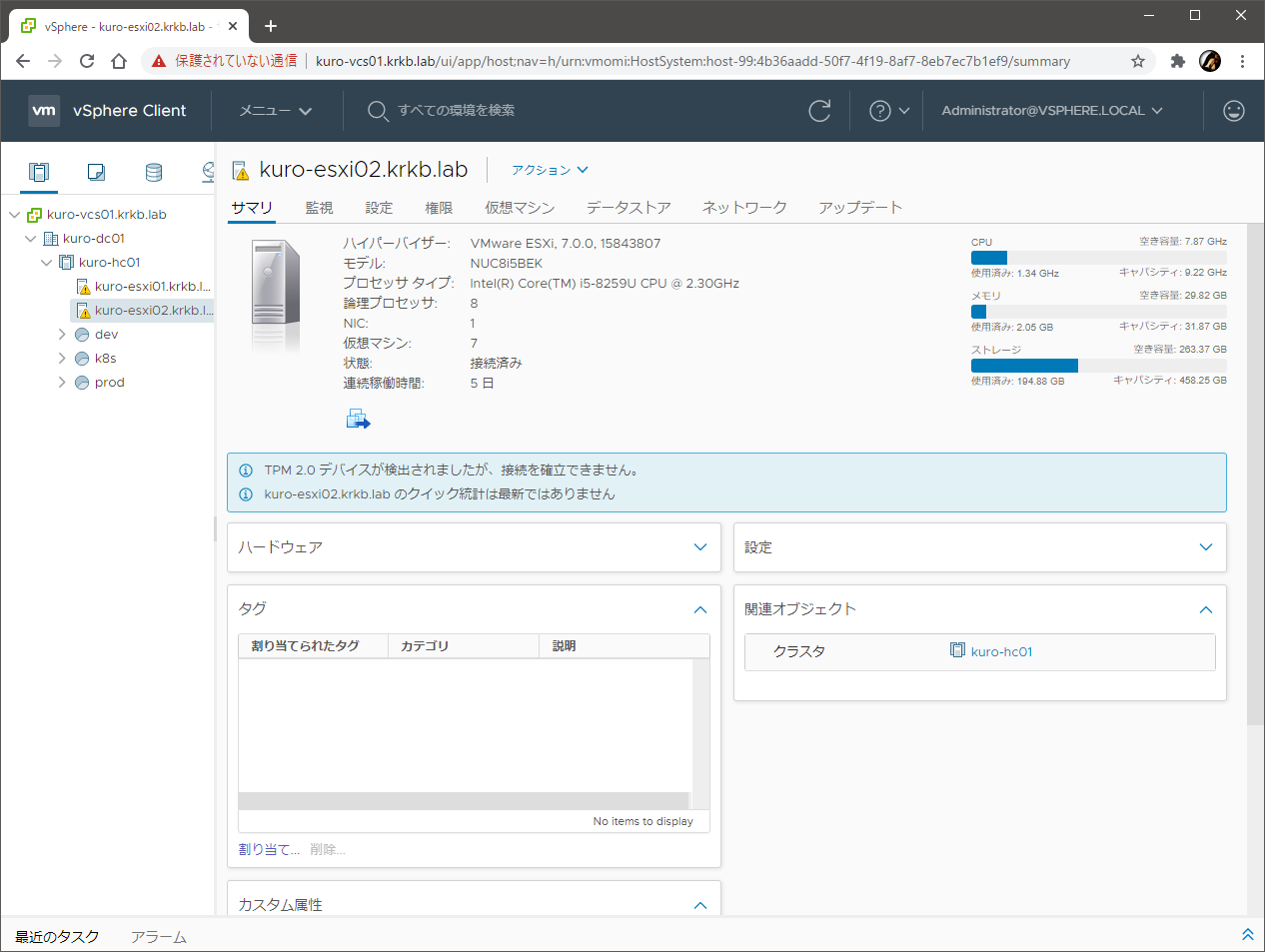Open the feedback smiley icon
Viewport: 1265px width, 952px height.
point(1233,111)
